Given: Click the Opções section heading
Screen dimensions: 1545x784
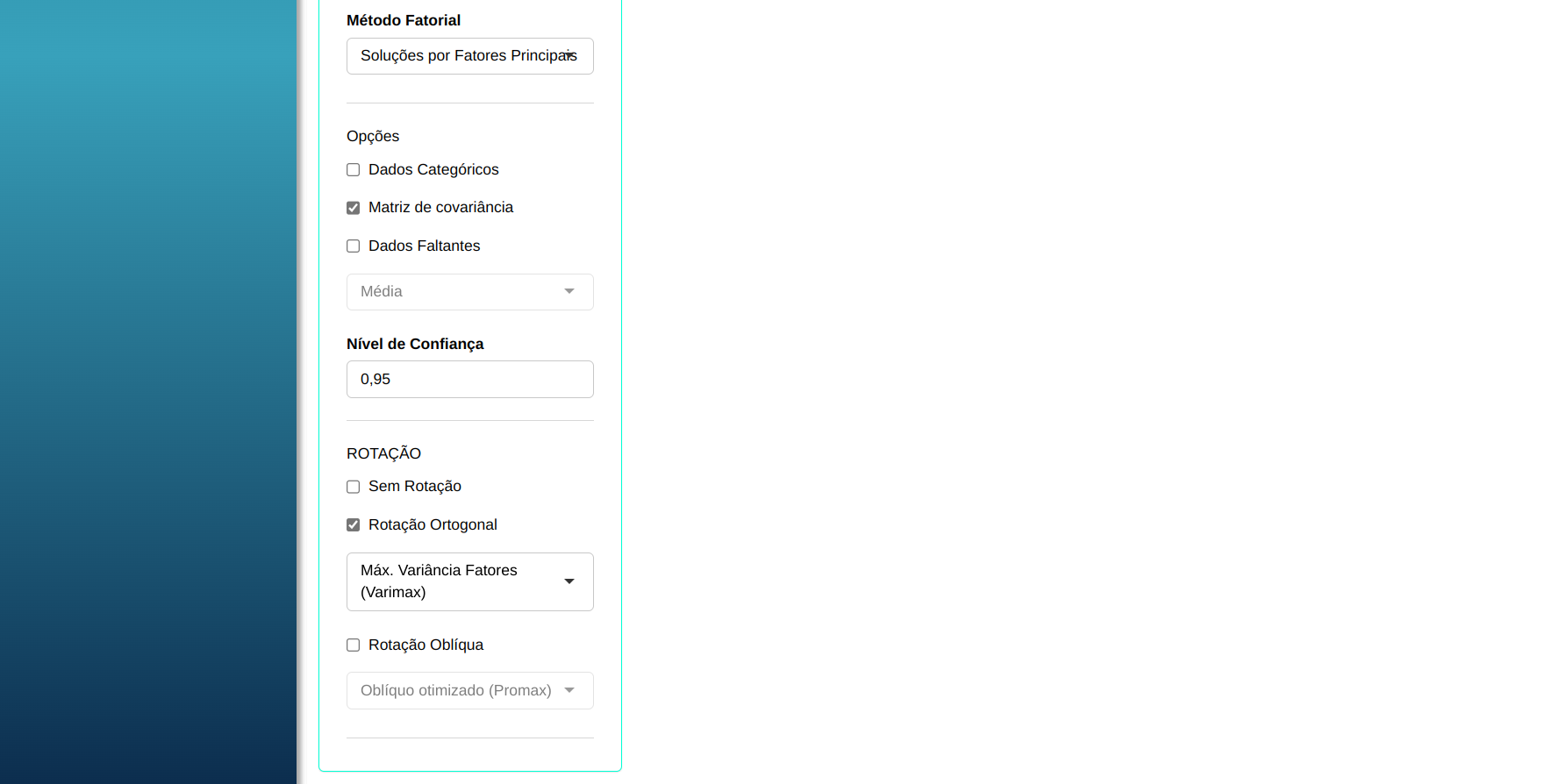Looking at the screenshot, I should (373, 136).
